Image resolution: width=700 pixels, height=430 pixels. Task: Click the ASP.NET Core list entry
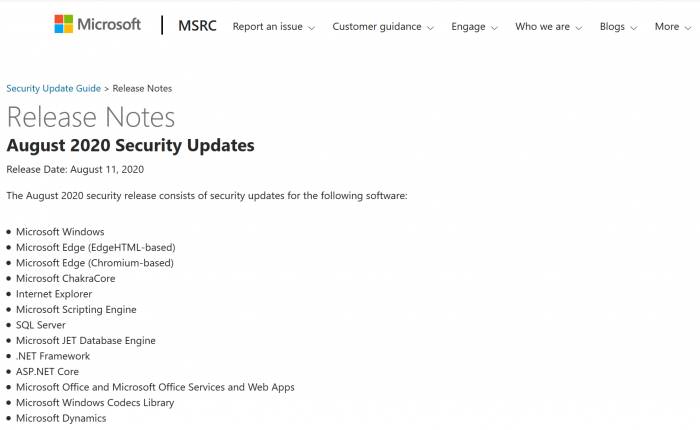(47, 371)
